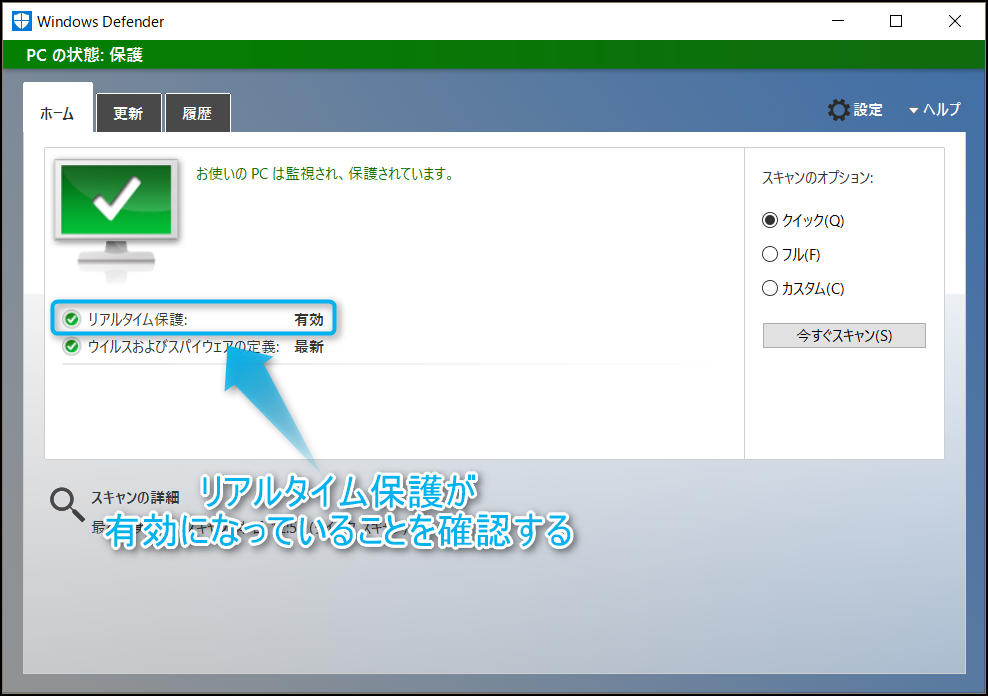
Task: Click the リアルタイム保護 有効 status row
Action: tap(195, 320)
